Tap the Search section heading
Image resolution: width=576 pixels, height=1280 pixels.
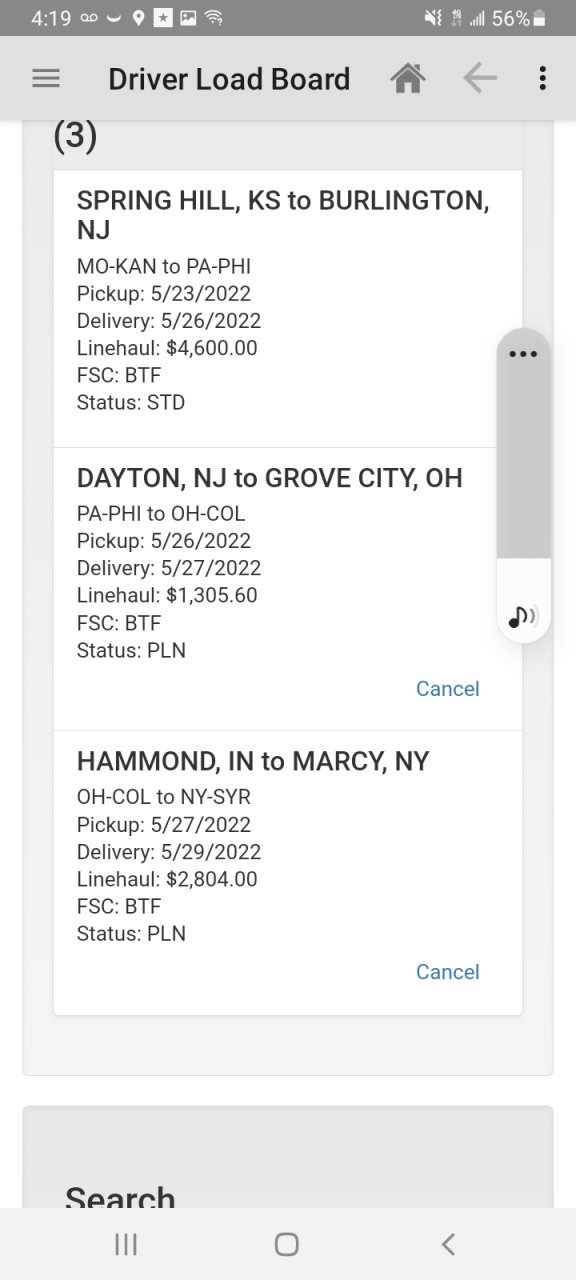[x=120, y=1196]
